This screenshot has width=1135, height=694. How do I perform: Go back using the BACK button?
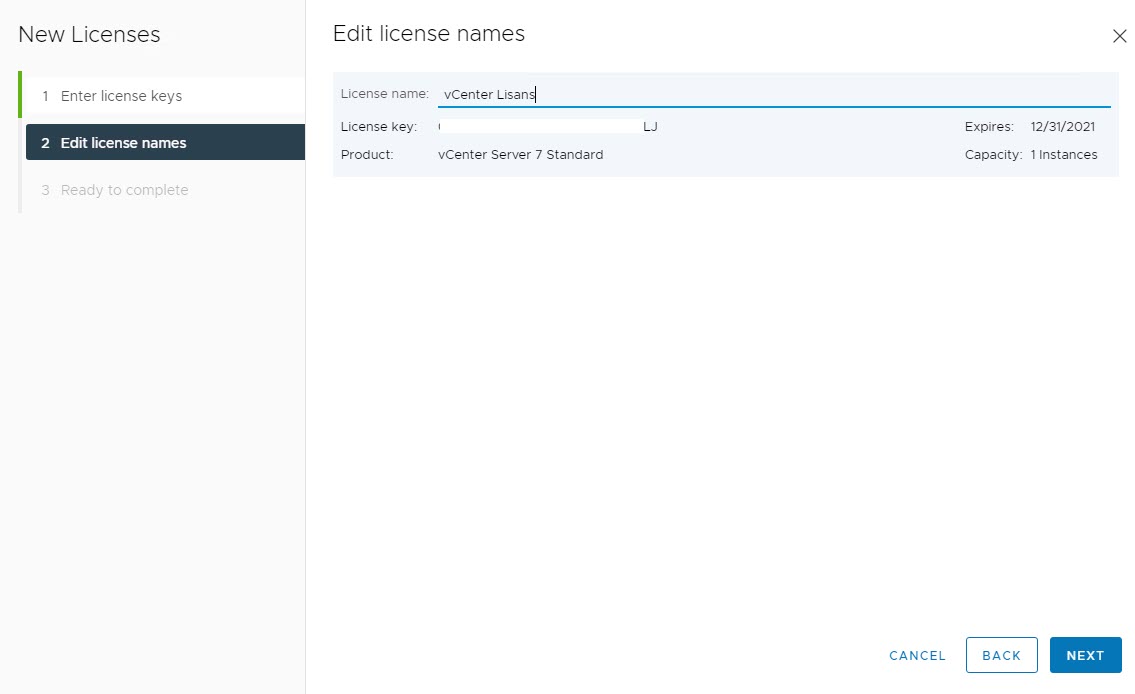pos(1001,655)
